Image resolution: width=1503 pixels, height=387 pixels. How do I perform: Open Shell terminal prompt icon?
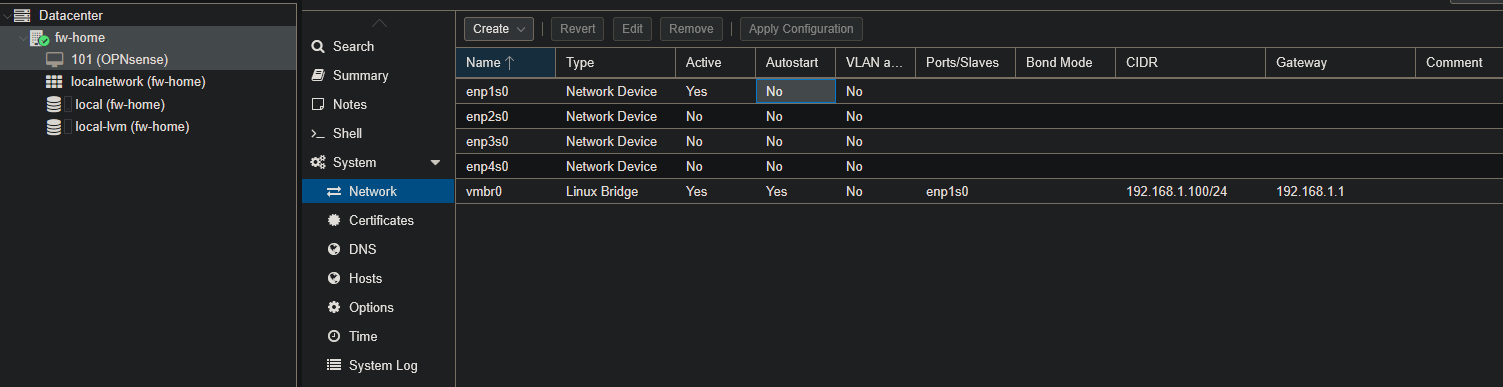tap(318, 133)
